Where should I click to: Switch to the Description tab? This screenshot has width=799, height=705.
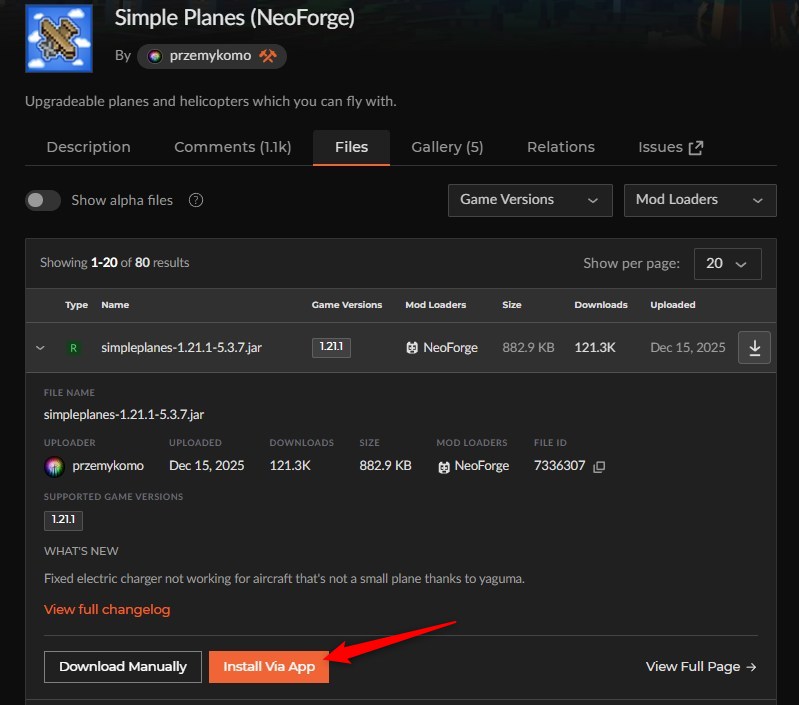click(x=89, y=147)
